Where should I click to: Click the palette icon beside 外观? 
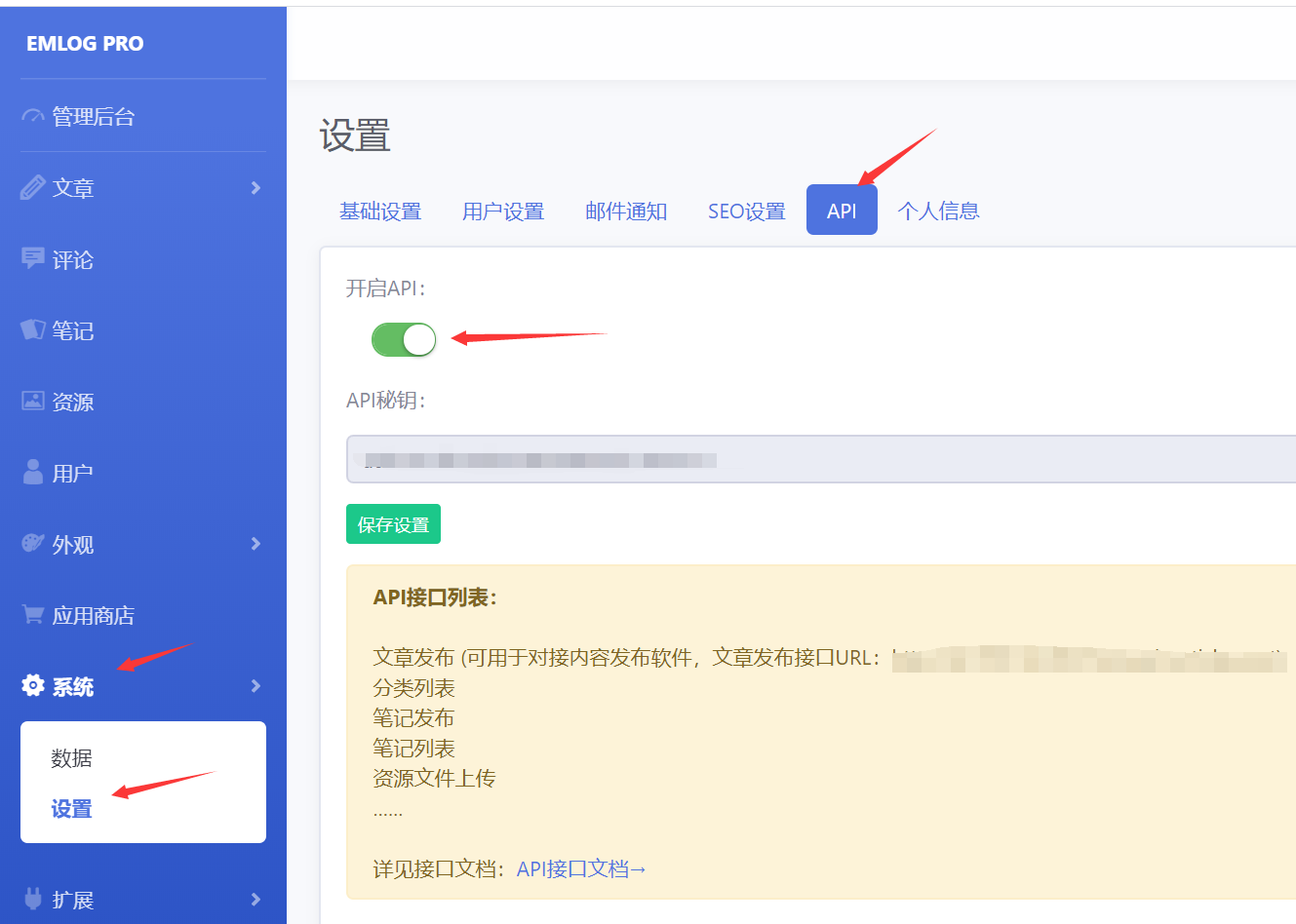pyautogui.click(x=33, y=543)
